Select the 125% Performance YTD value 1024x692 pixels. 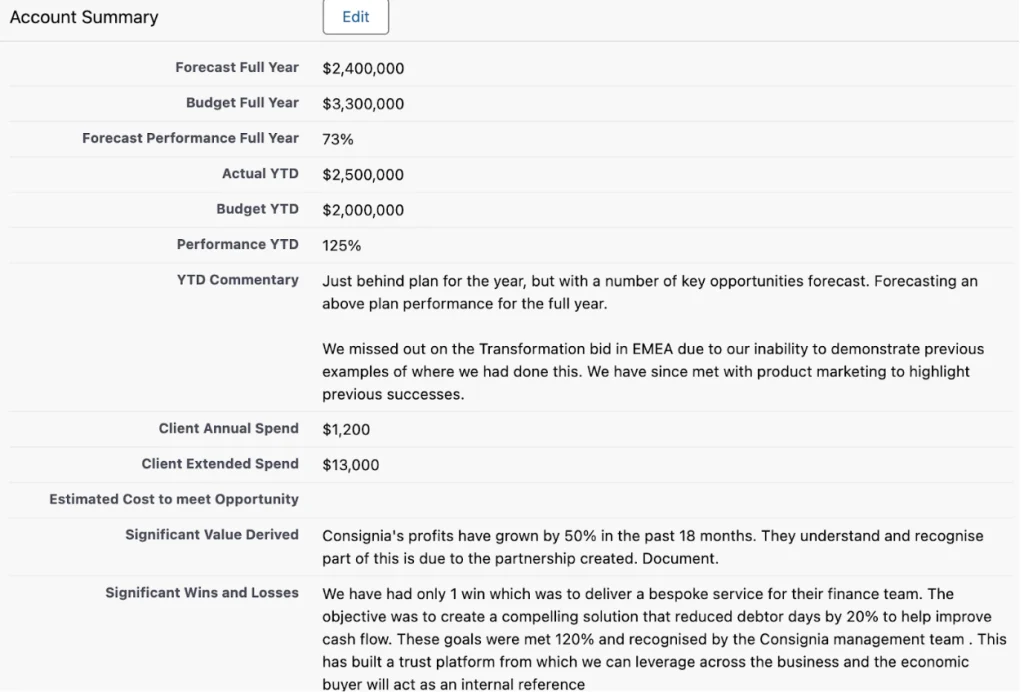pyautogui.click(x=342, y=245)
